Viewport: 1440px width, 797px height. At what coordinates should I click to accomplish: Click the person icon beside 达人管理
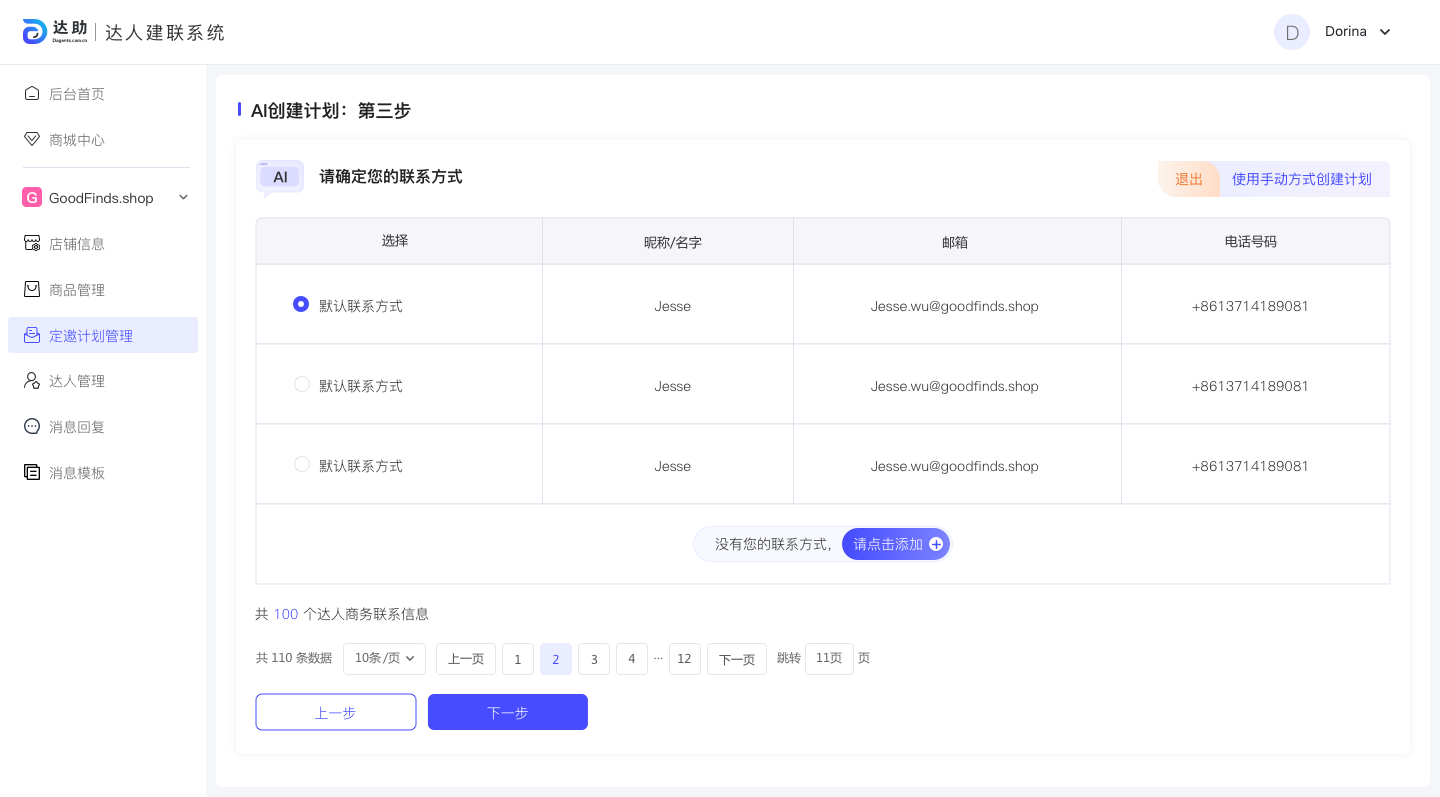[32, 381]
